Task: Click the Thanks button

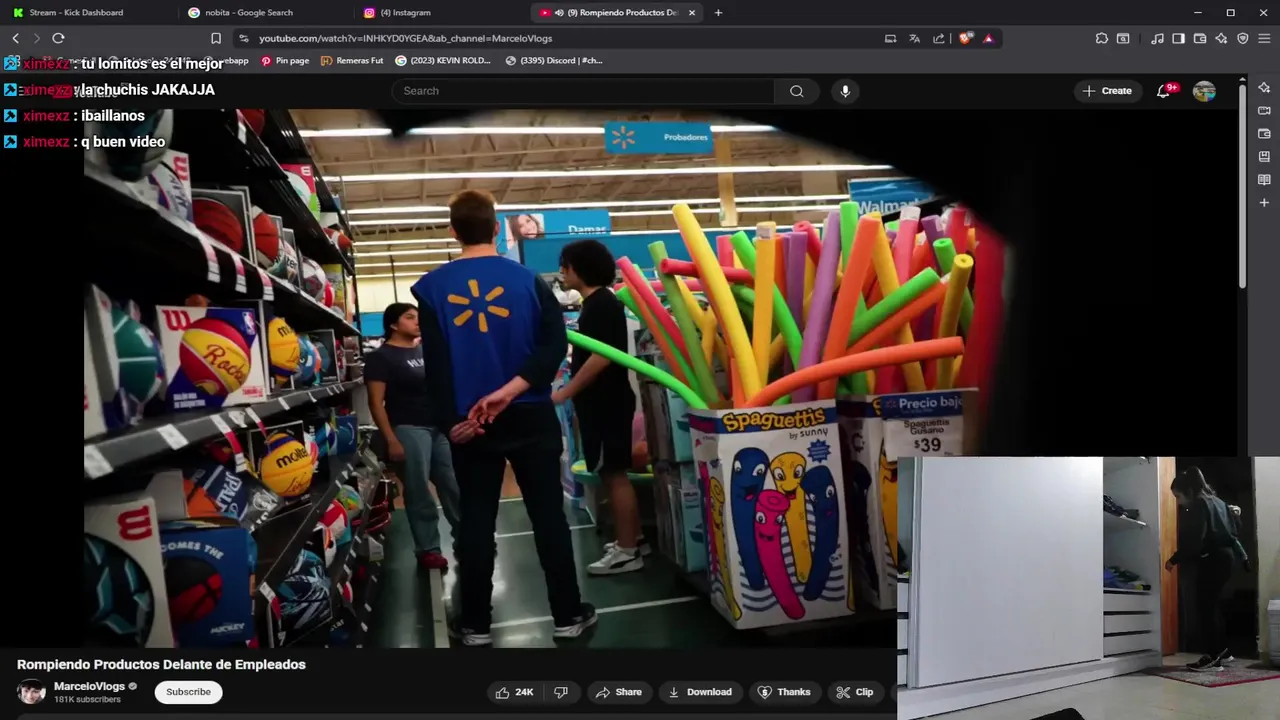Action: 784,692
